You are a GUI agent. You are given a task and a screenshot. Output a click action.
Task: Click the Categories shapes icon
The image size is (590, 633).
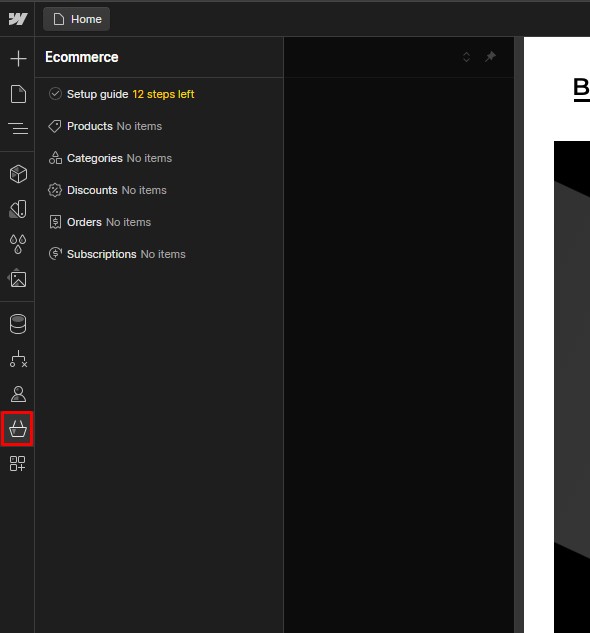pyautogui.click(x=55, y=158)
